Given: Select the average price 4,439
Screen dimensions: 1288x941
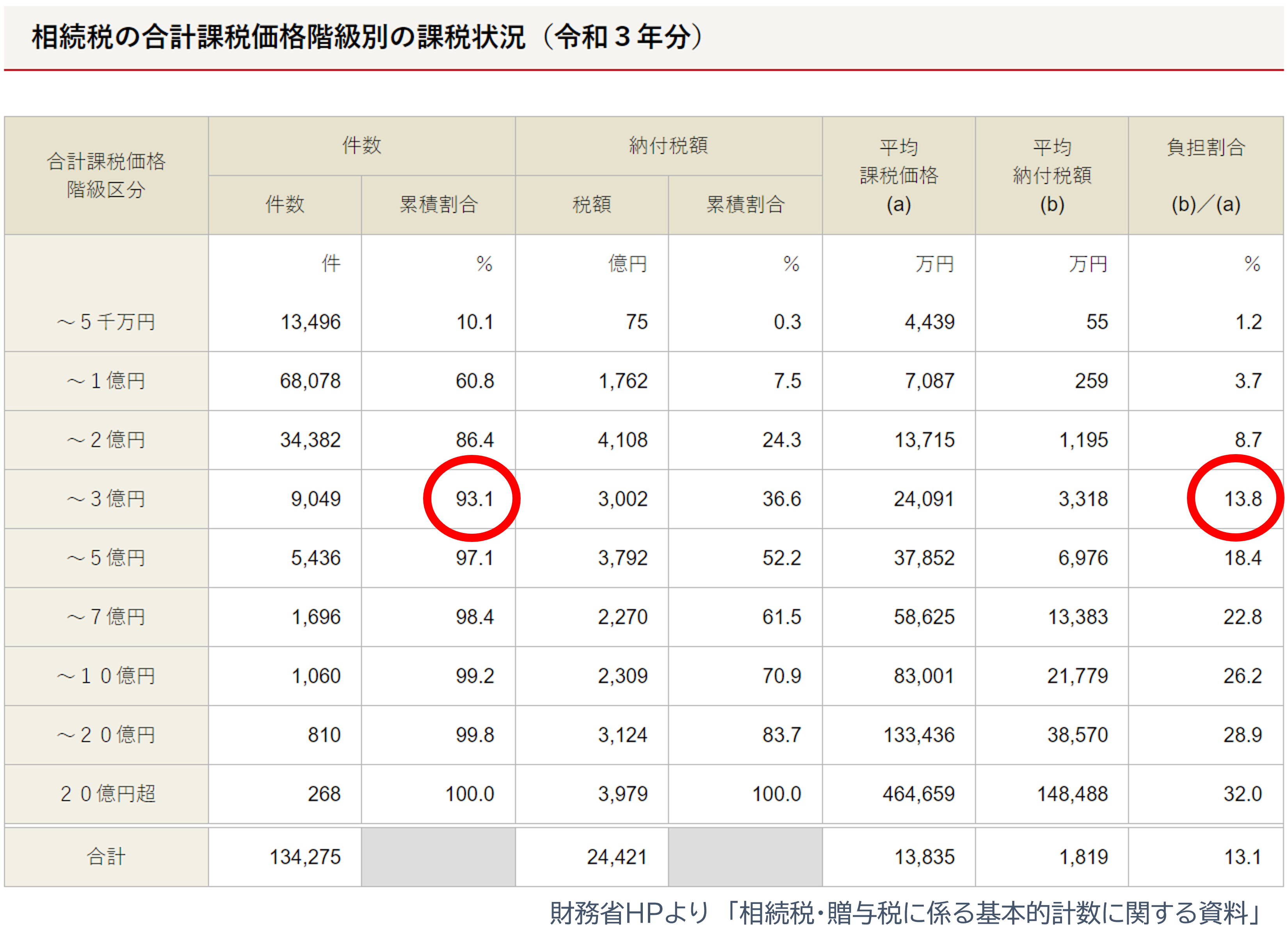Looking at the screenshot, I should click(x=929, y=323).
